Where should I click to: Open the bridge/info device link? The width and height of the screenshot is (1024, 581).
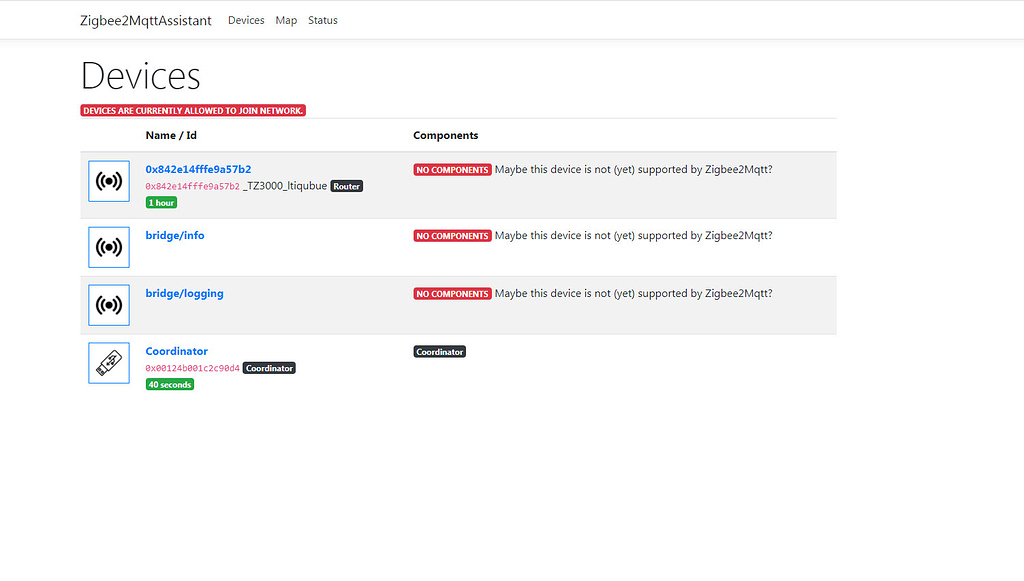pos(175,235)
